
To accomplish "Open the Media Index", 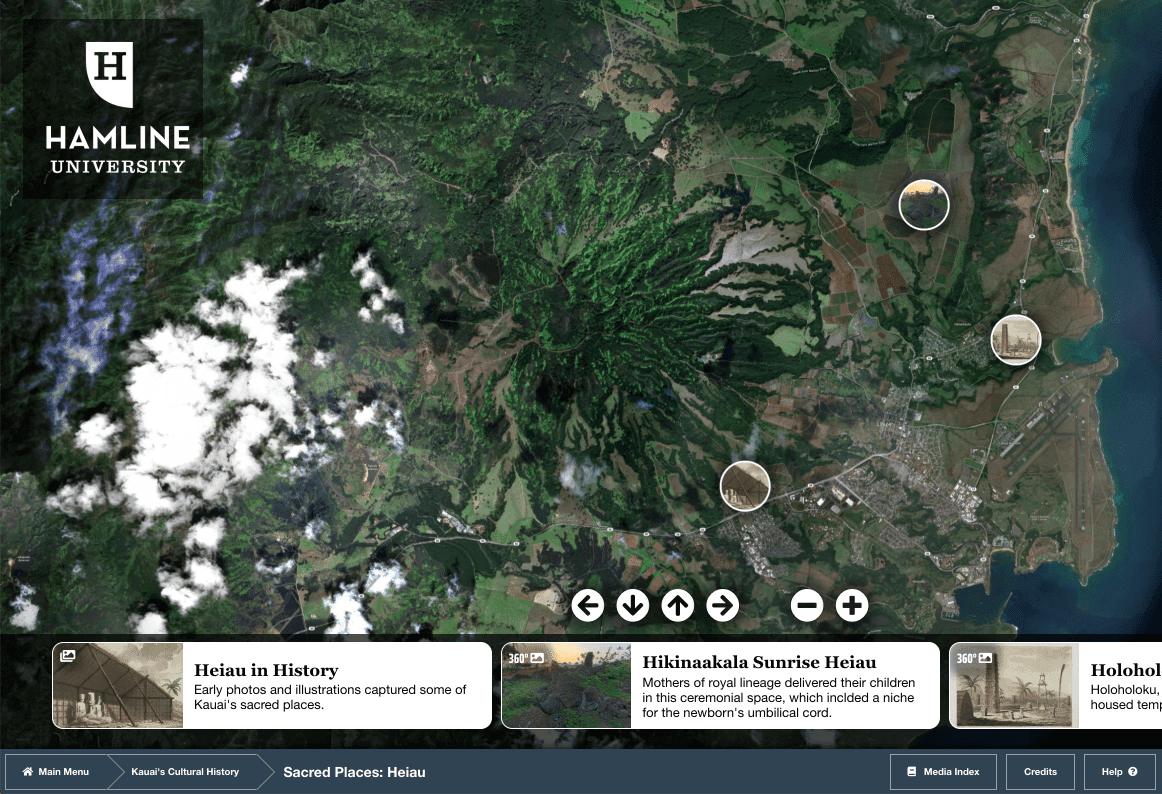I will coord(943,772).
